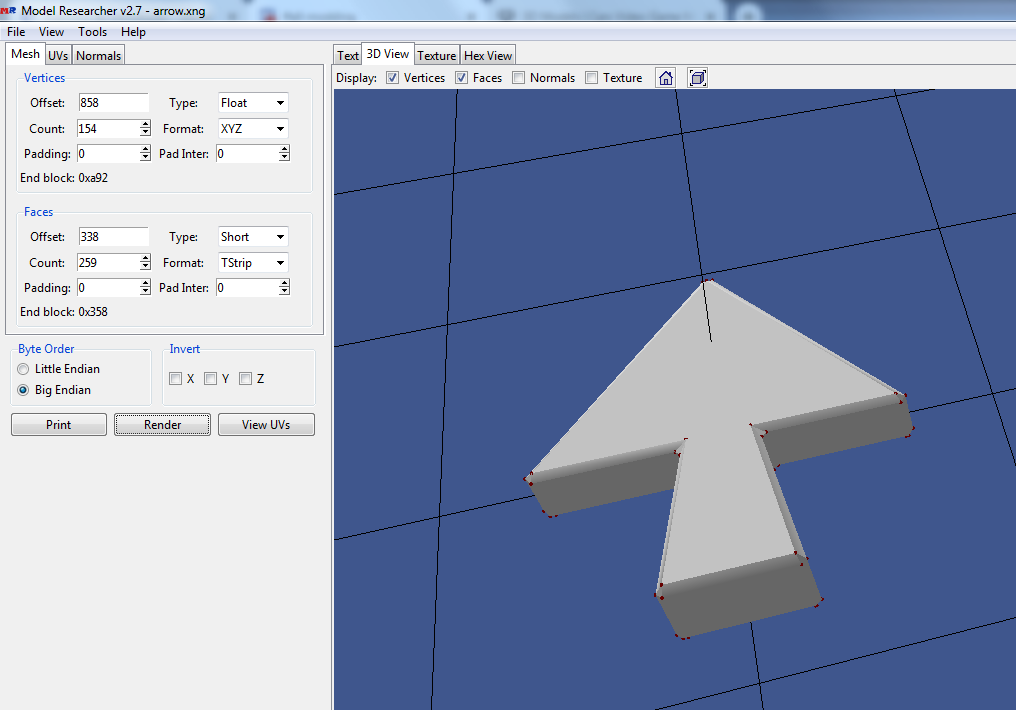The width and height of the screenshot is (1016, 710).
Task: Enable the Texture display checkbox
Action: click(592, 78)
